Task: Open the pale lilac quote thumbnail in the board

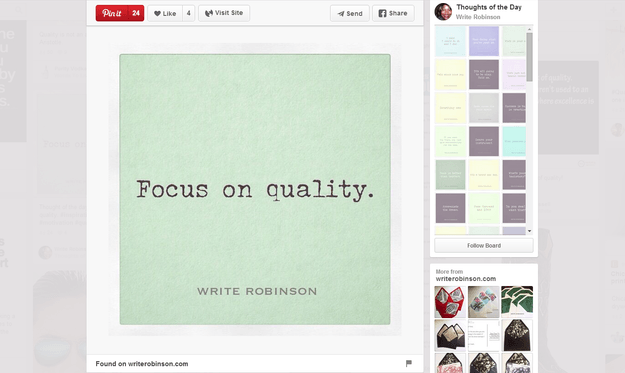Action: pos(514,75)
